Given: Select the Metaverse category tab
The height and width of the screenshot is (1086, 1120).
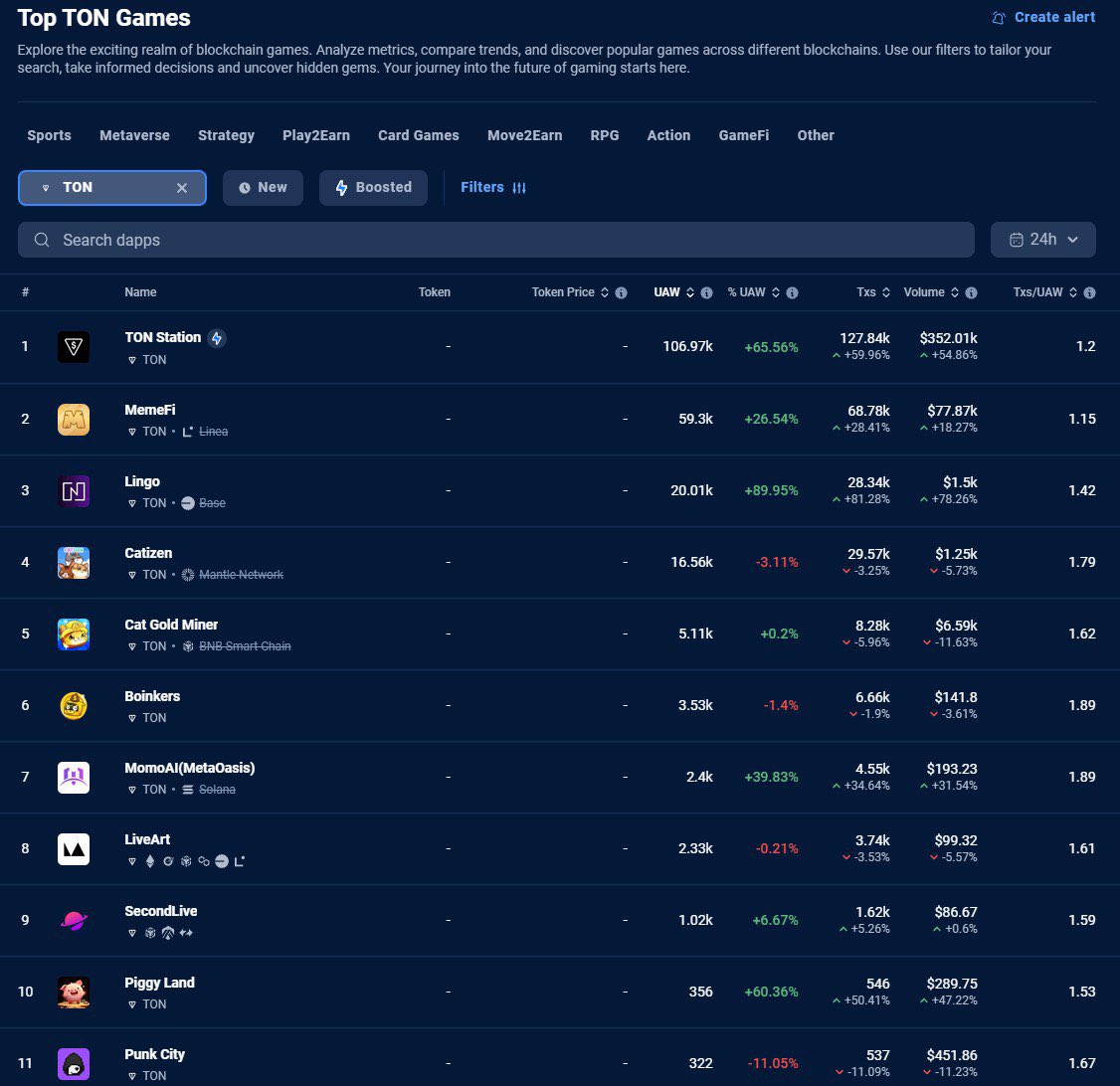Looking at the screenshot, I should click(134, 135).
